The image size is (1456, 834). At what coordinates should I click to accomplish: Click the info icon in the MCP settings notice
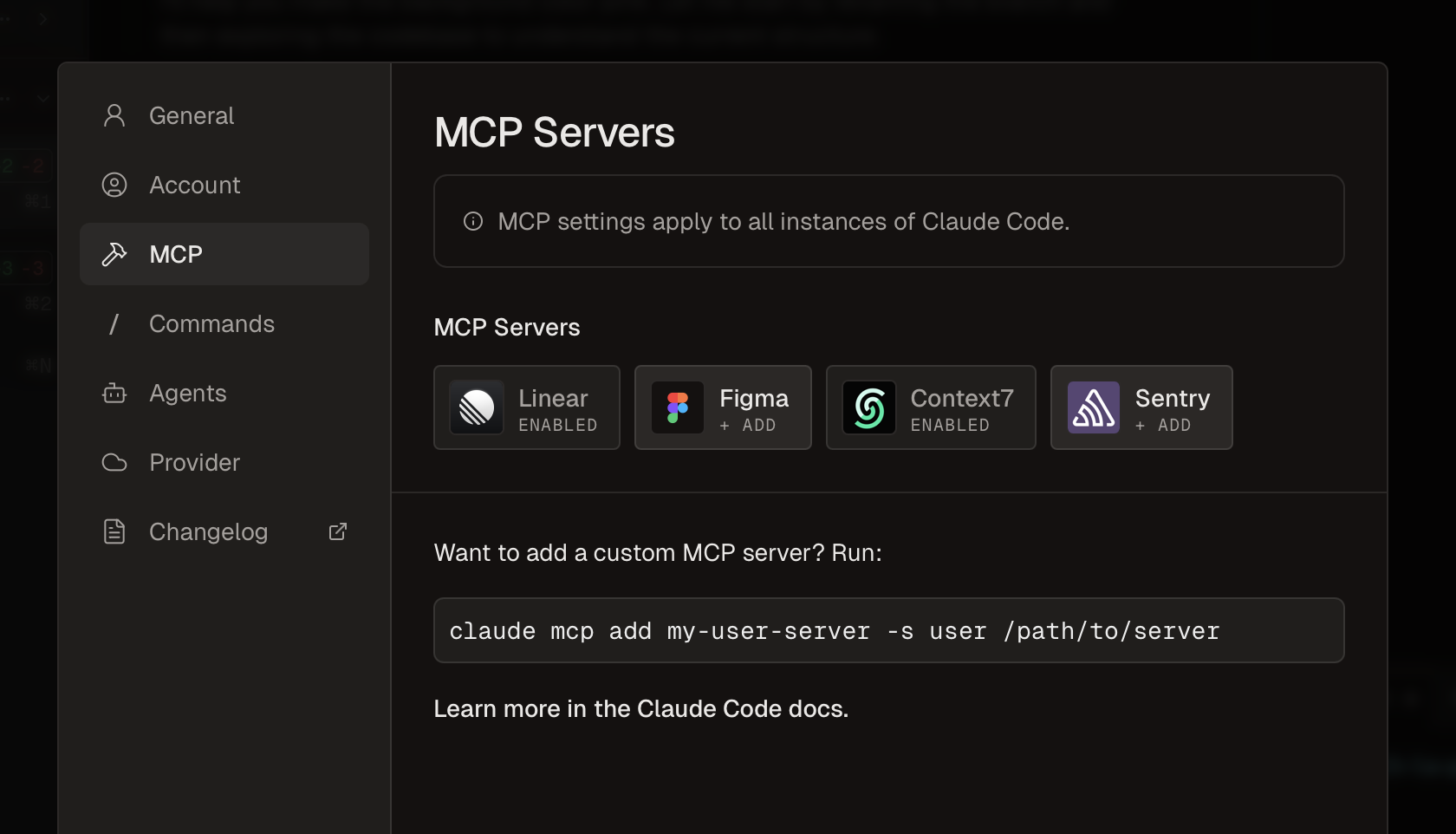click(473, 221)
